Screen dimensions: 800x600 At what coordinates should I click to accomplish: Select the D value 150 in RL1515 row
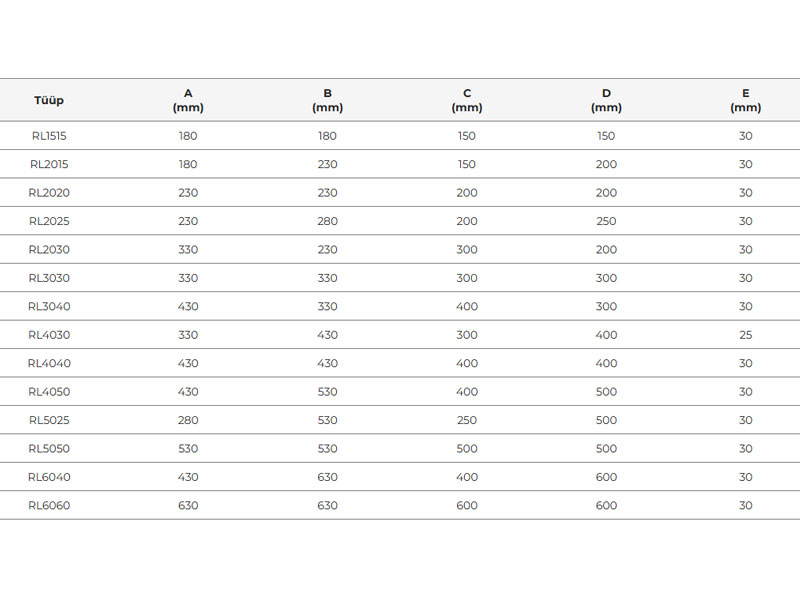tap(606, 136)
